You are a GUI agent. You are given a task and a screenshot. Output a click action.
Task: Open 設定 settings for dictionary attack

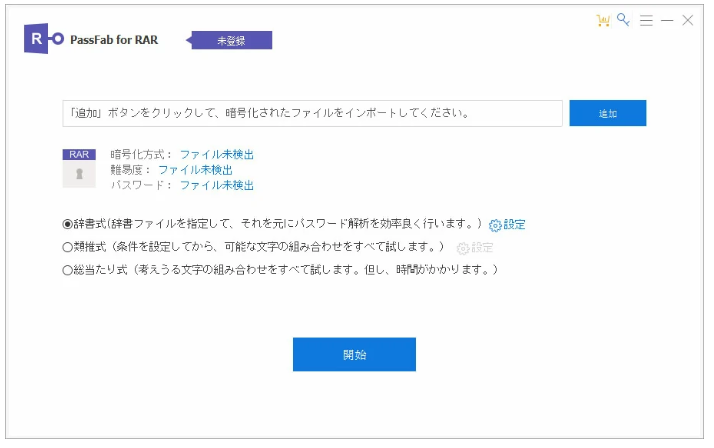coord(507,224)
